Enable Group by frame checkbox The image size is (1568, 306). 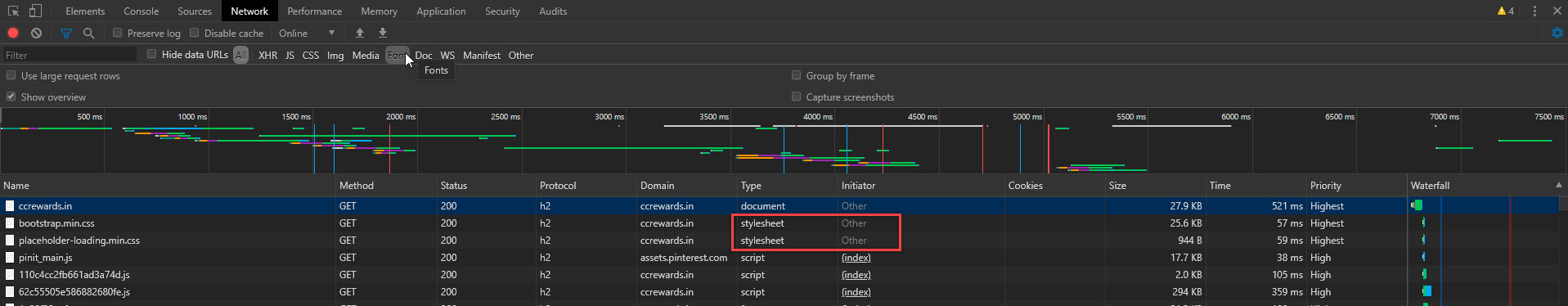coord(797,75)
